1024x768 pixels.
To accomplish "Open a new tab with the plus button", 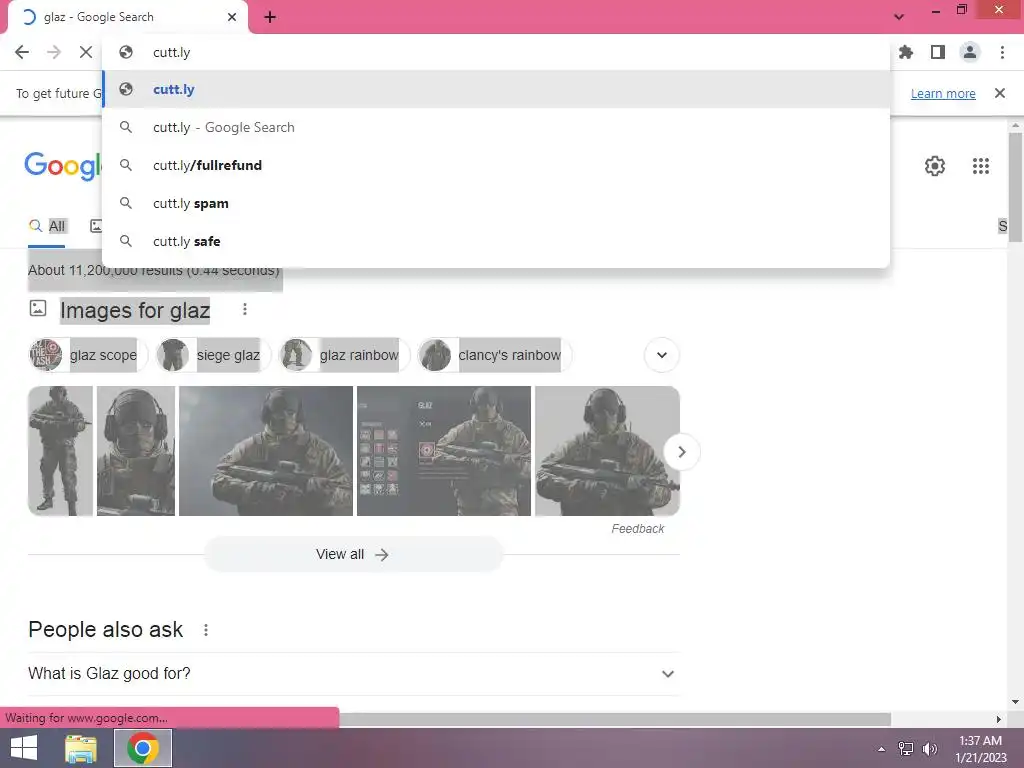I will pyautogui.click(x=270, y=17).
